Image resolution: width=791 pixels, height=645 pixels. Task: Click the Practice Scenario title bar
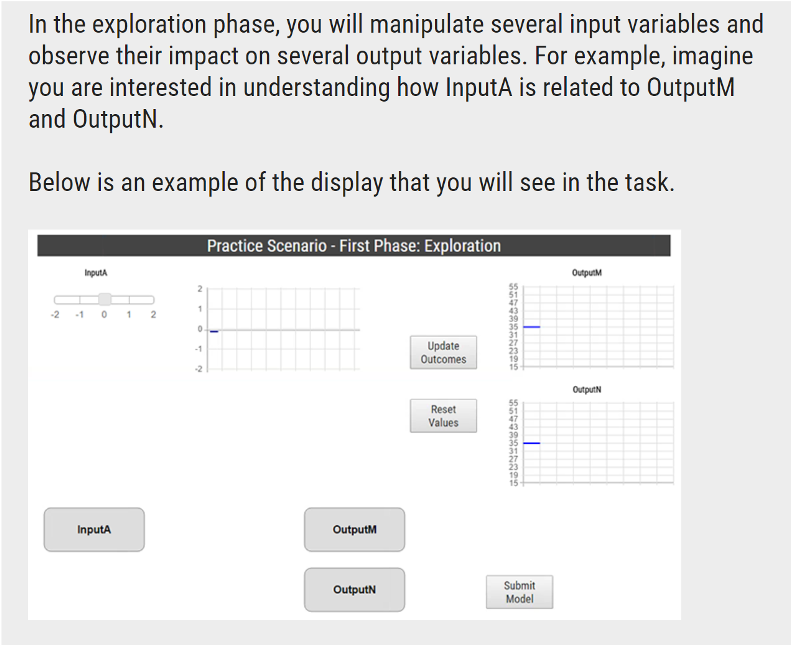[354, 246]
